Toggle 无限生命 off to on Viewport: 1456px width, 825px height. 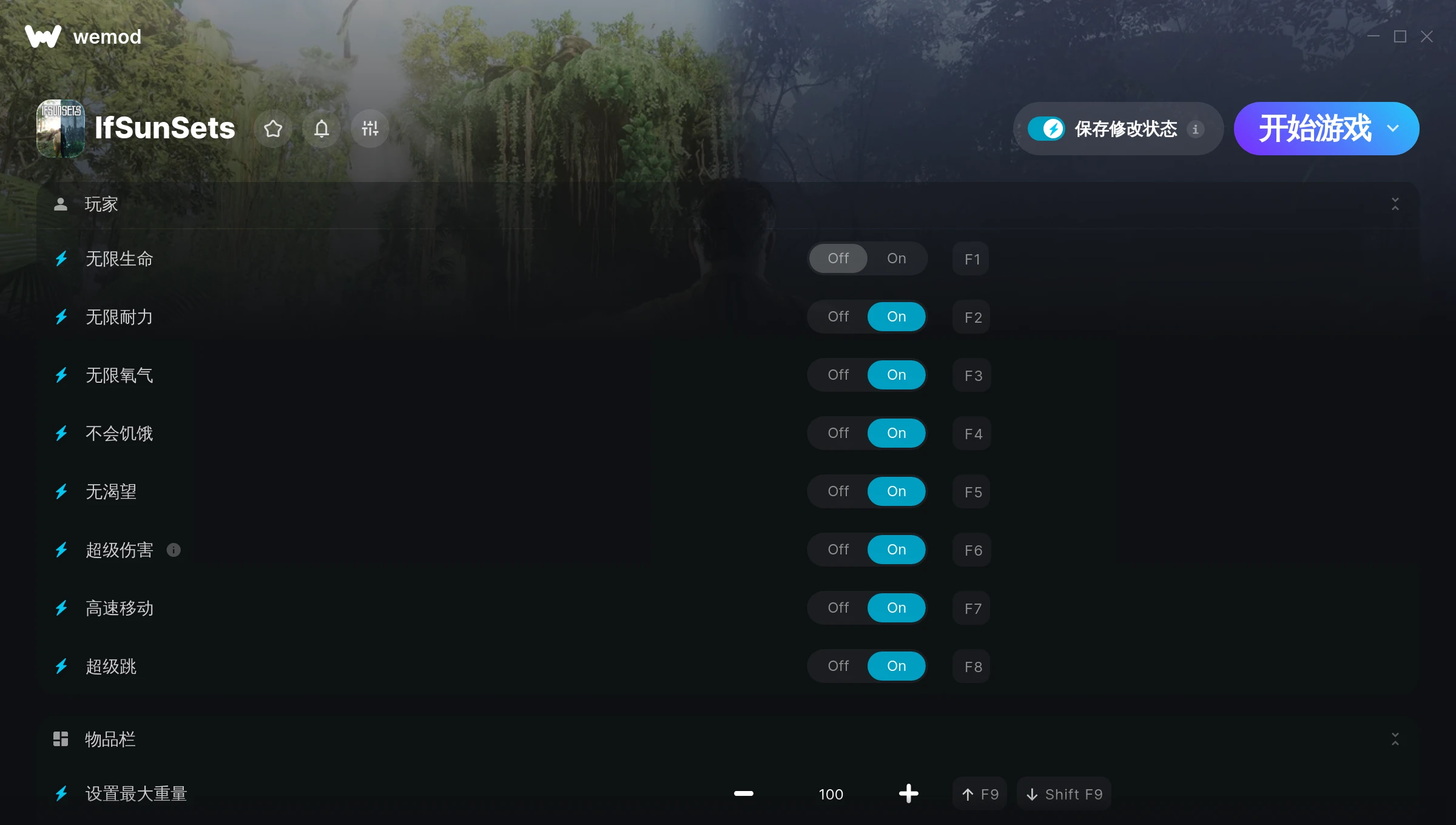click(896, 258)
